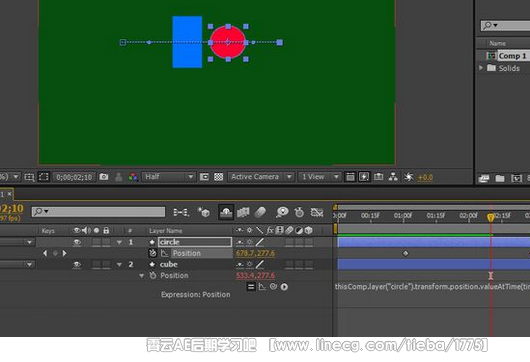Add or remove keyframe diamond for circle Position

(55, 253)
